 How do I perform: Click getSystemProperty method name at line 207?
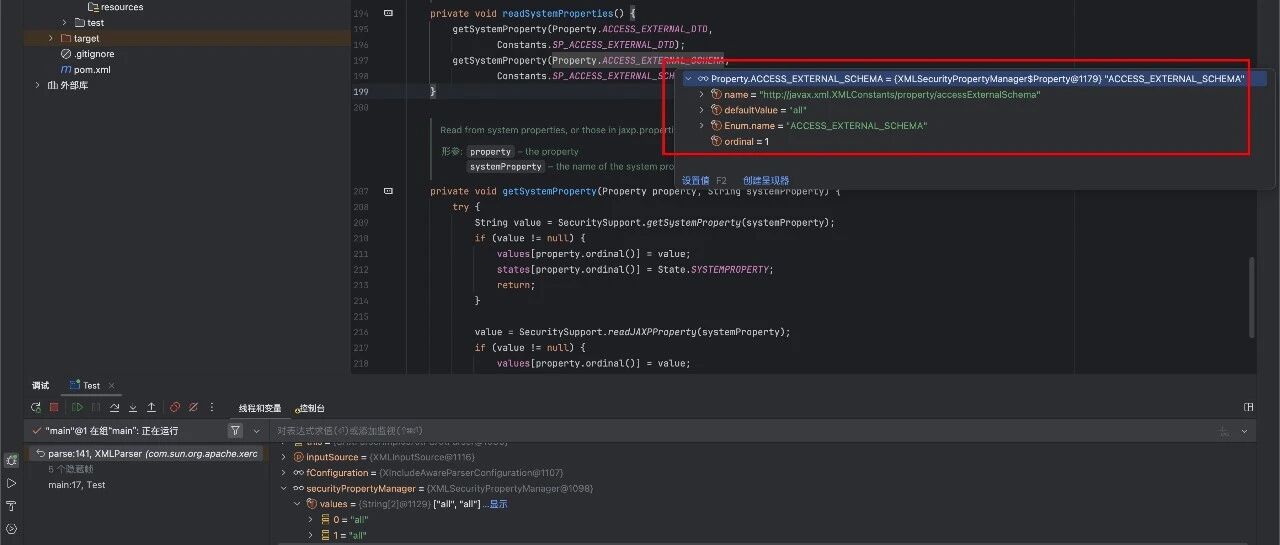click(x=548, y=191)
